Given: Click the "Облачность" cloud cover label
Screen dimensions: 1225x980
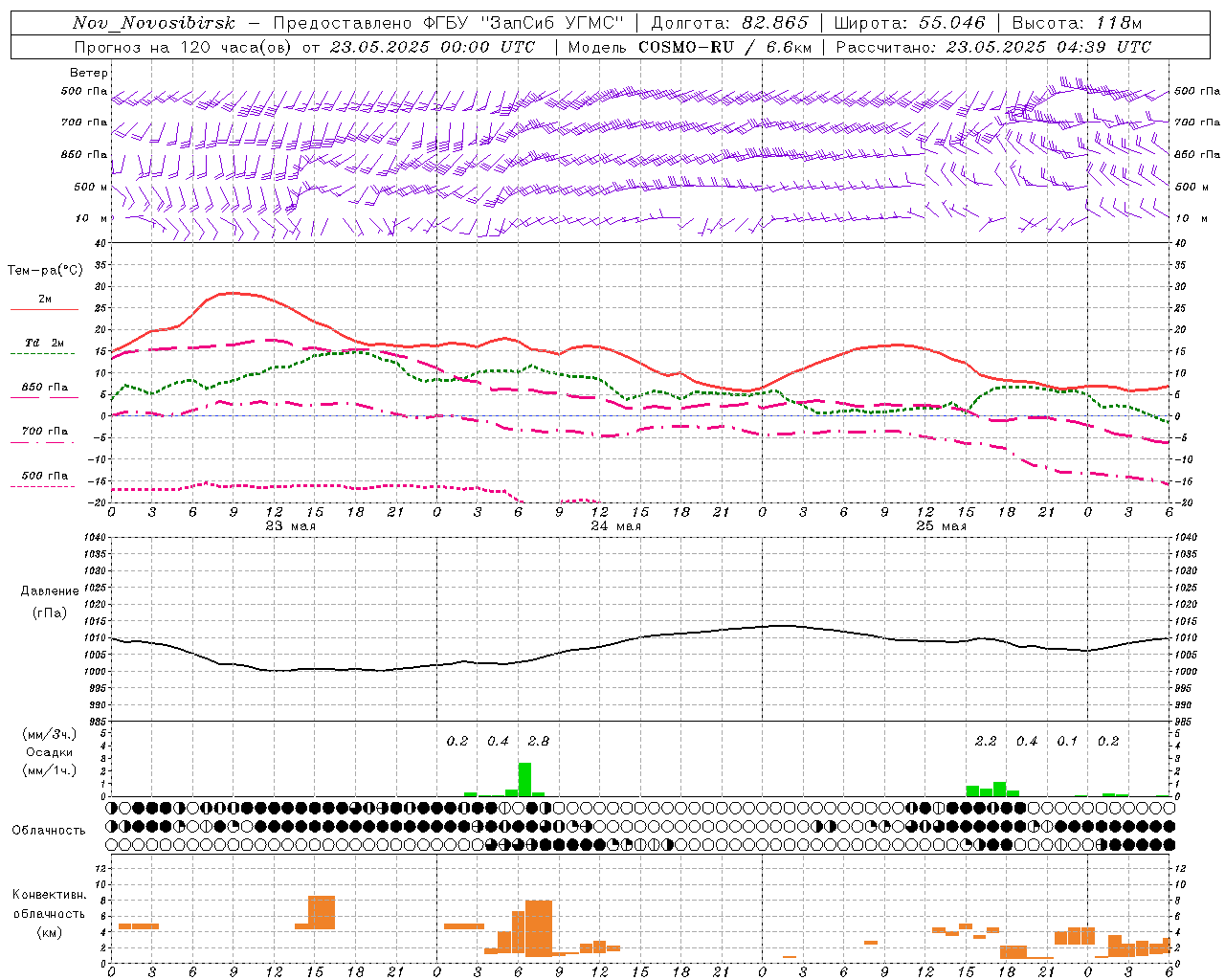Looking at the screenshot, I should pos(49,830).
